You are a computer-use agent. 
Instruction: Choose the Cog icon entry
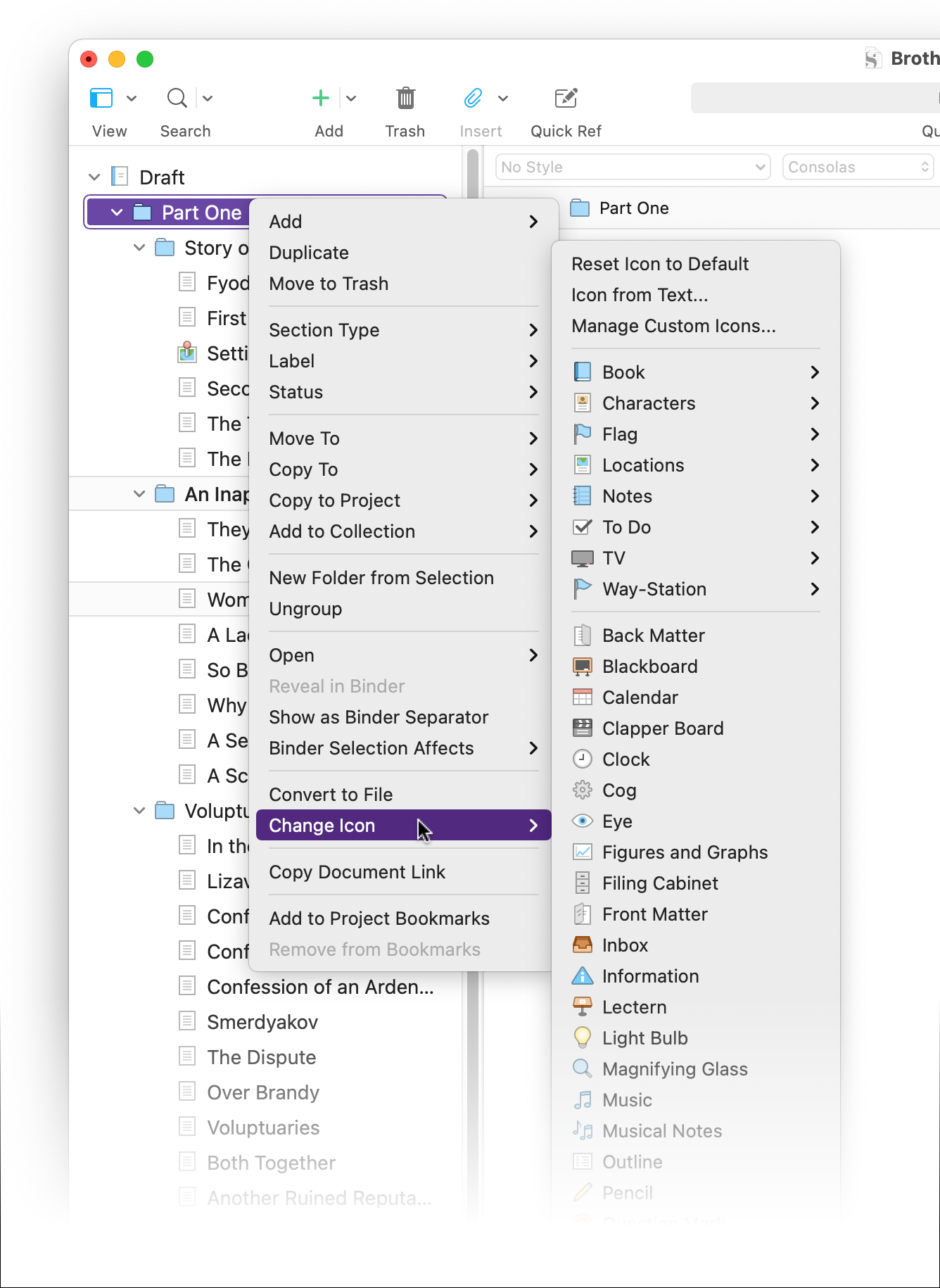[619, 790]
